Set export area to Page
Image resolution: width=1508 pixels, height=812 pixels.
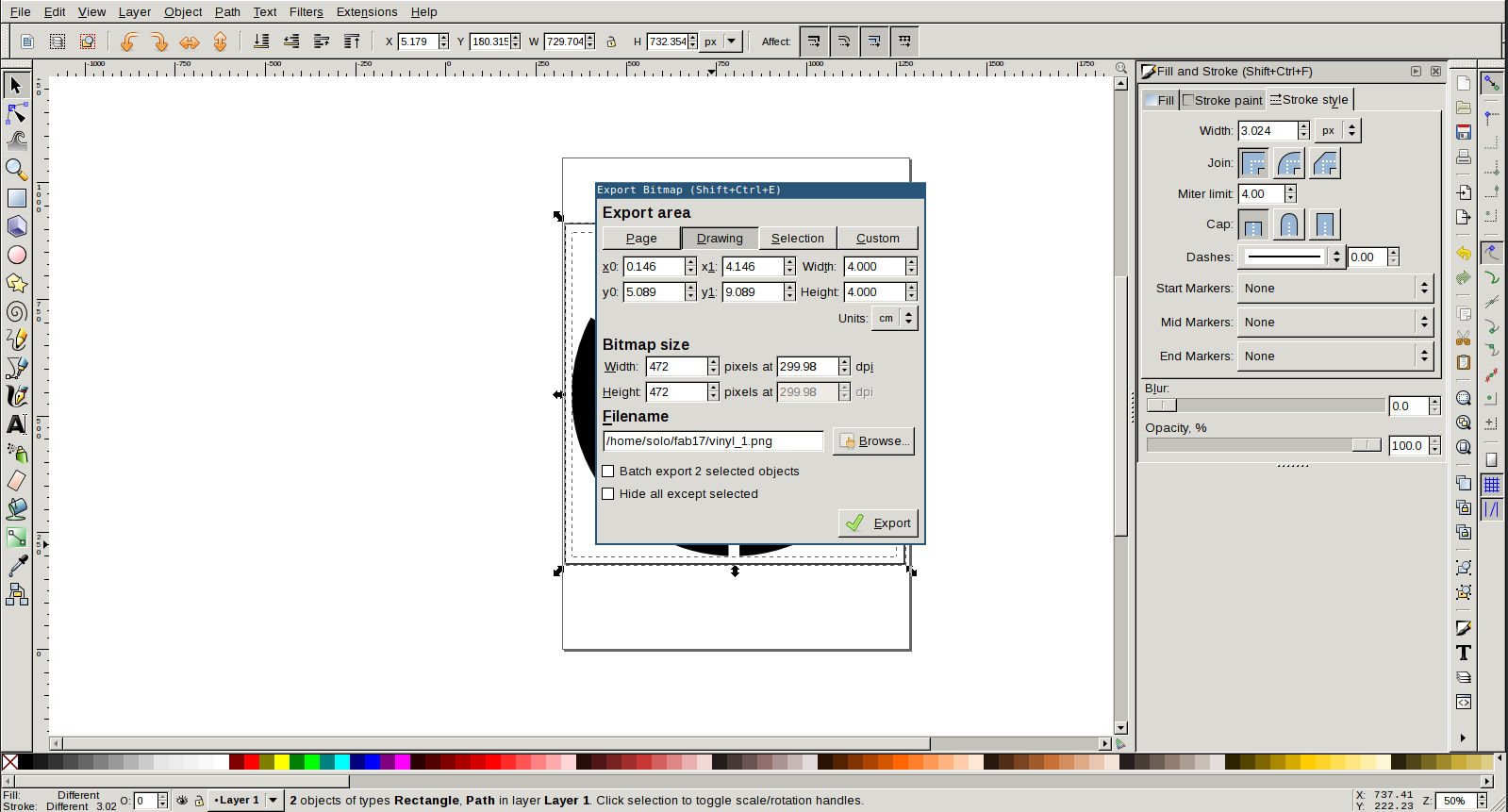point(641,239)
